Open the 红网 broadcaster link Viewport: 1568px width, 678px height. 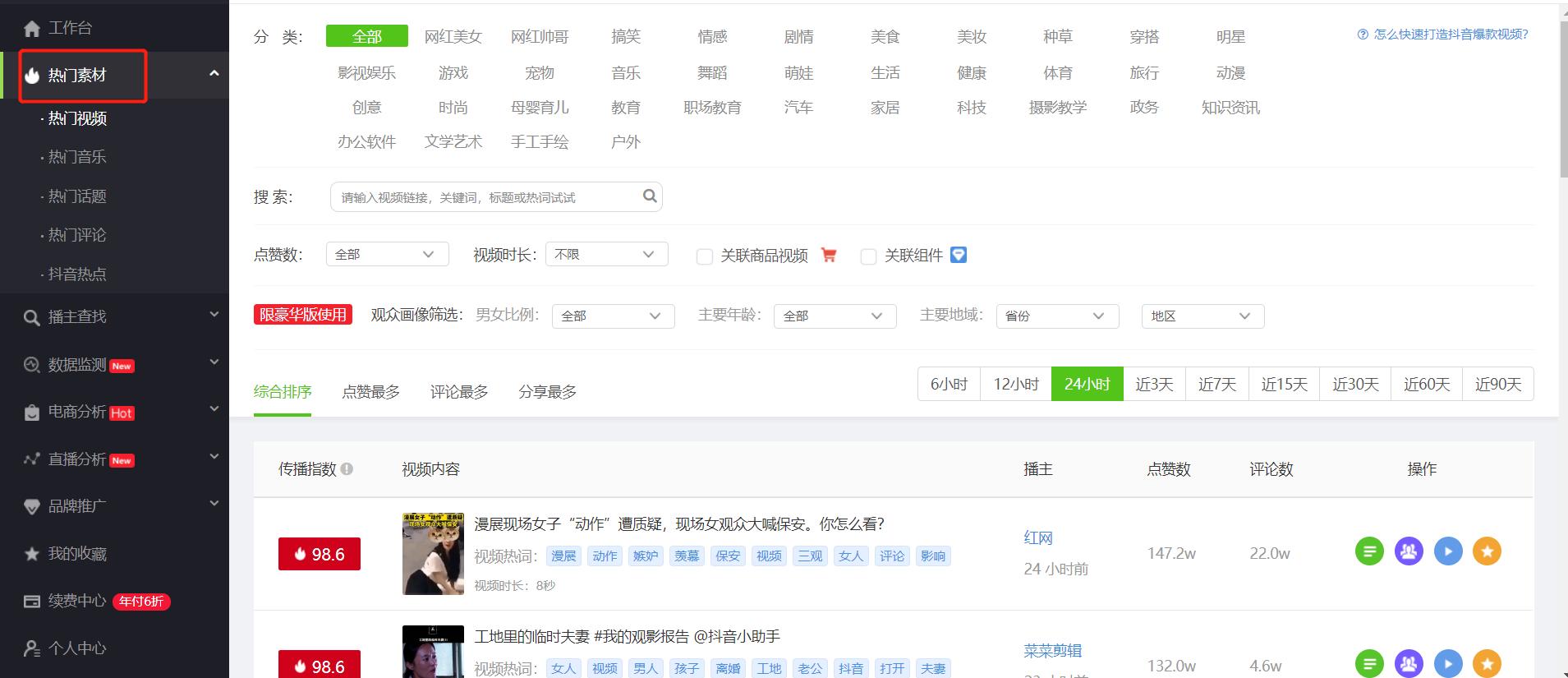pos(1038,538)
